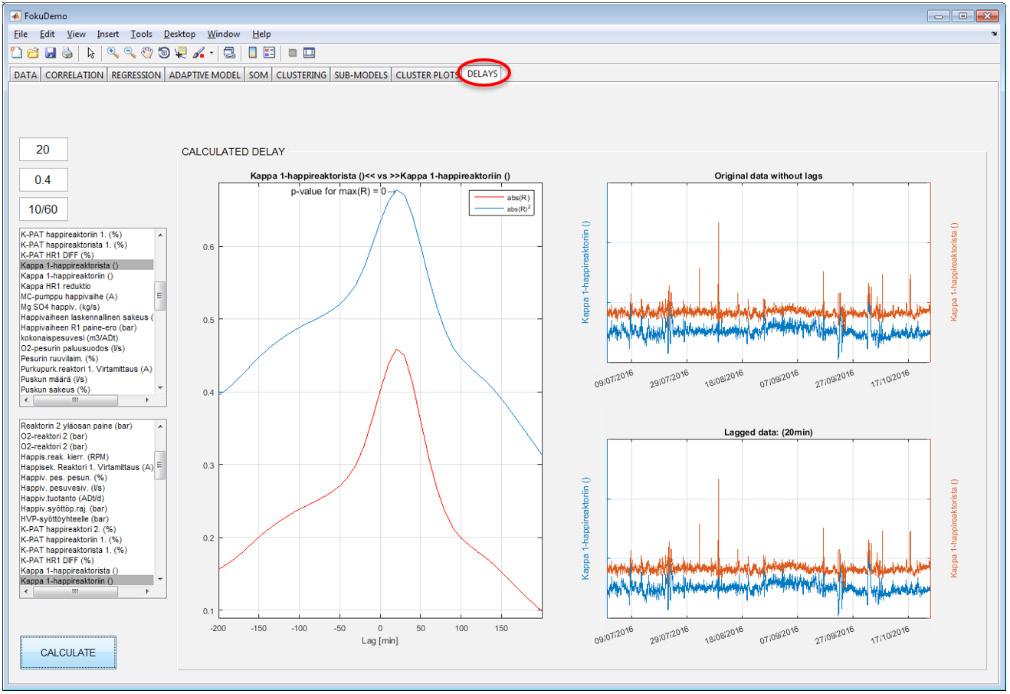Print the figure using the printer icon
This screenshot has width=1010, height=694.
(x=67, y=53)
